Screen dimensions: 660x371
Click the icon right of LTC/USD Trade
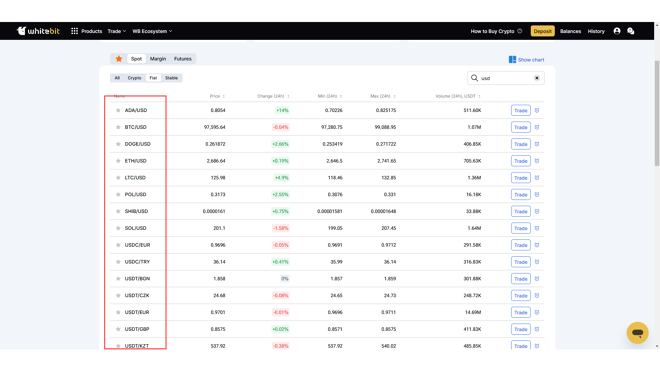coord(537,178)
